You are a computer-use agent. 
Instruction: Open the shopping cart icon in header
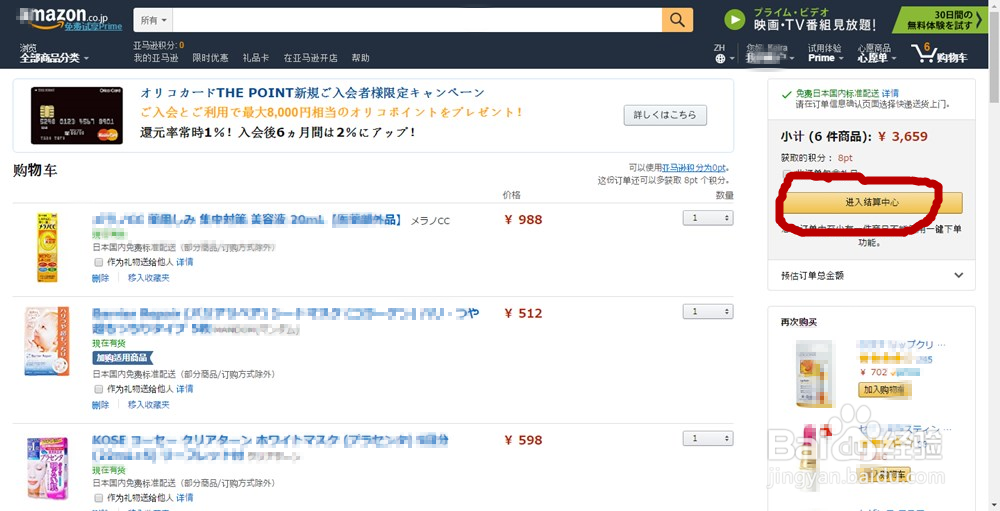940,54
